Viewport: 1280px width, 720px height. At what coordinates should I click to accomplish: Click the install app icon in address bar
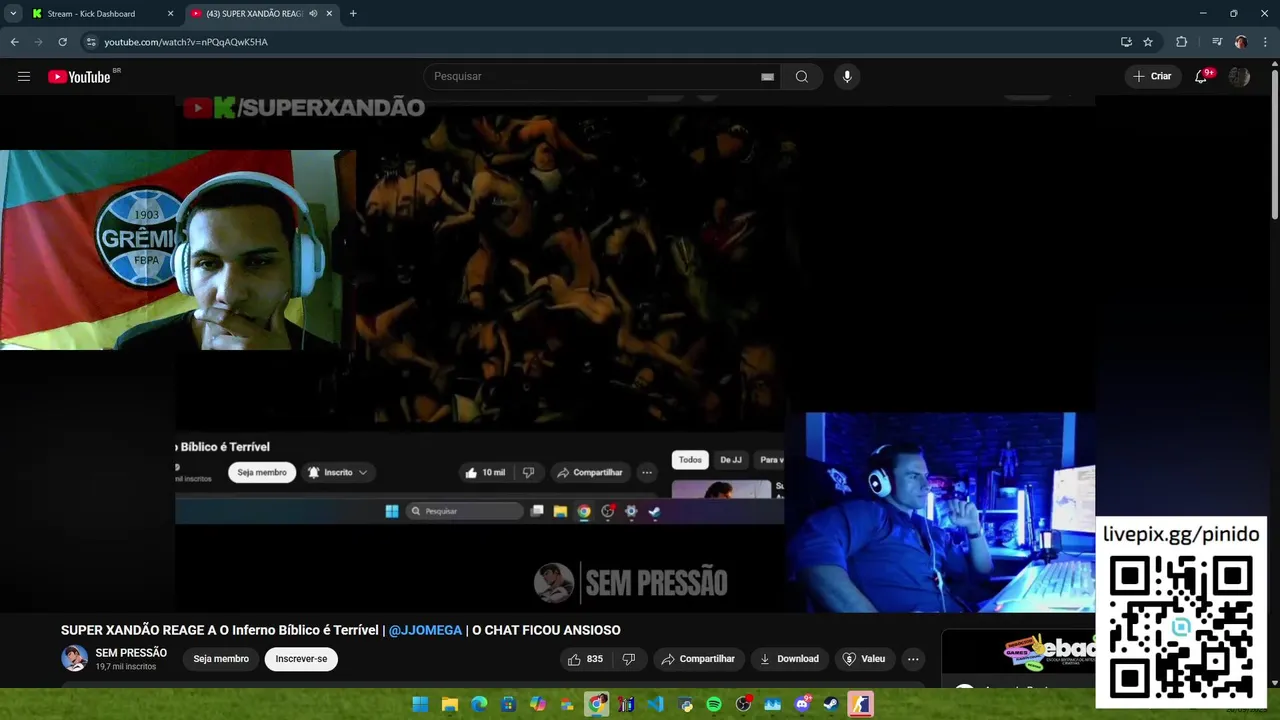pos(1126,42)
